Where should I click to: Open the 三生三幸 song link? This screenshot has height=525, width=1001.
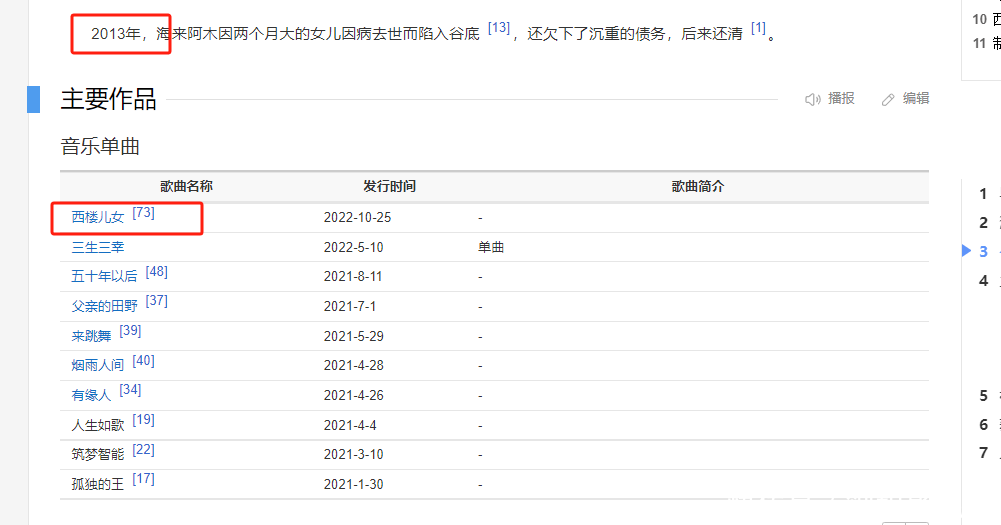click(x=98, y=247)
